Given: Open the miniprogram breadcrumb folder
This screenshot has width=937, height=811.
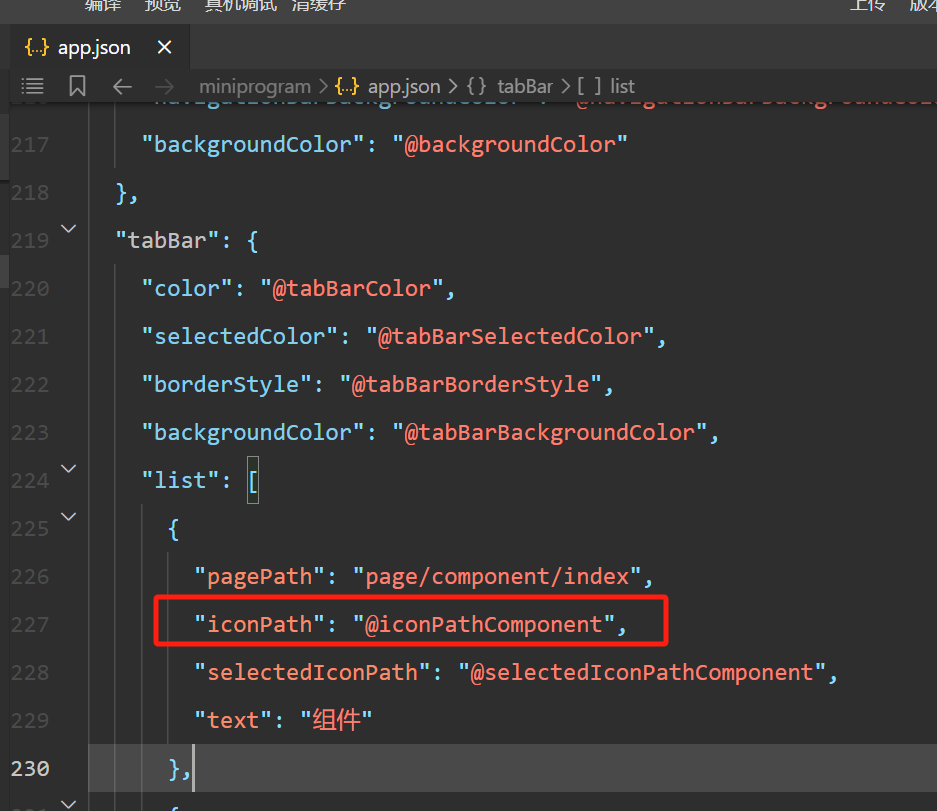Looking at the screenshot, I should tap(255, 87).
